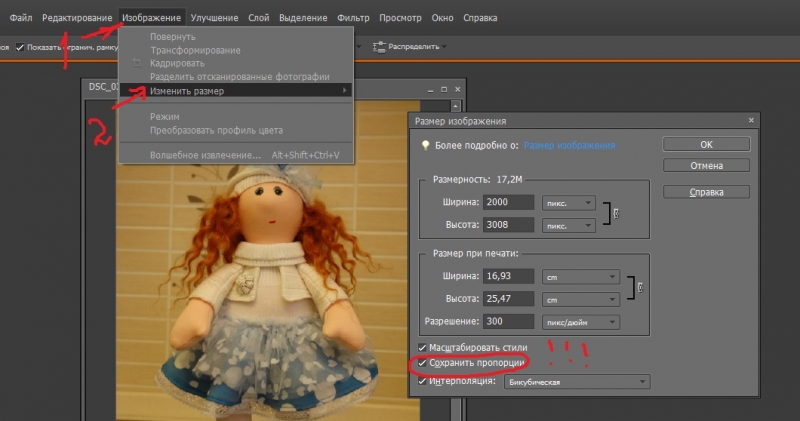Click the pixel Ширина field showing 2000
Viewport: 800px width, 421px height.
click(508, 202)
